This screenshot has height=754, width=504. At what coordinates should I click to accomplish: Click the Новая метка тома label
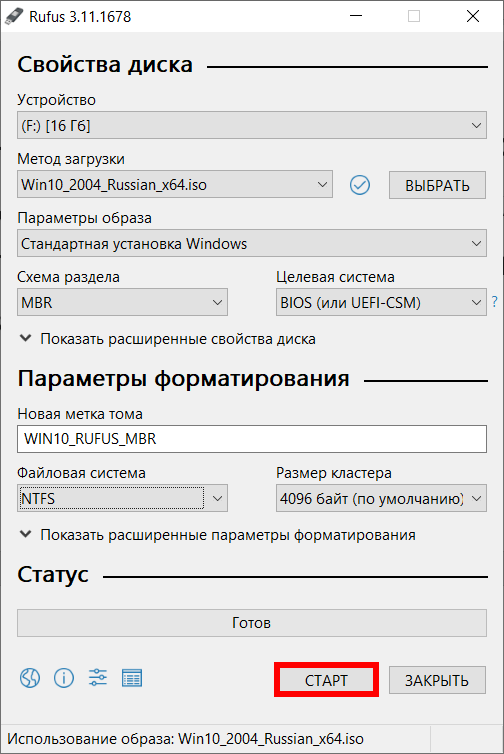tap(80, 414)
